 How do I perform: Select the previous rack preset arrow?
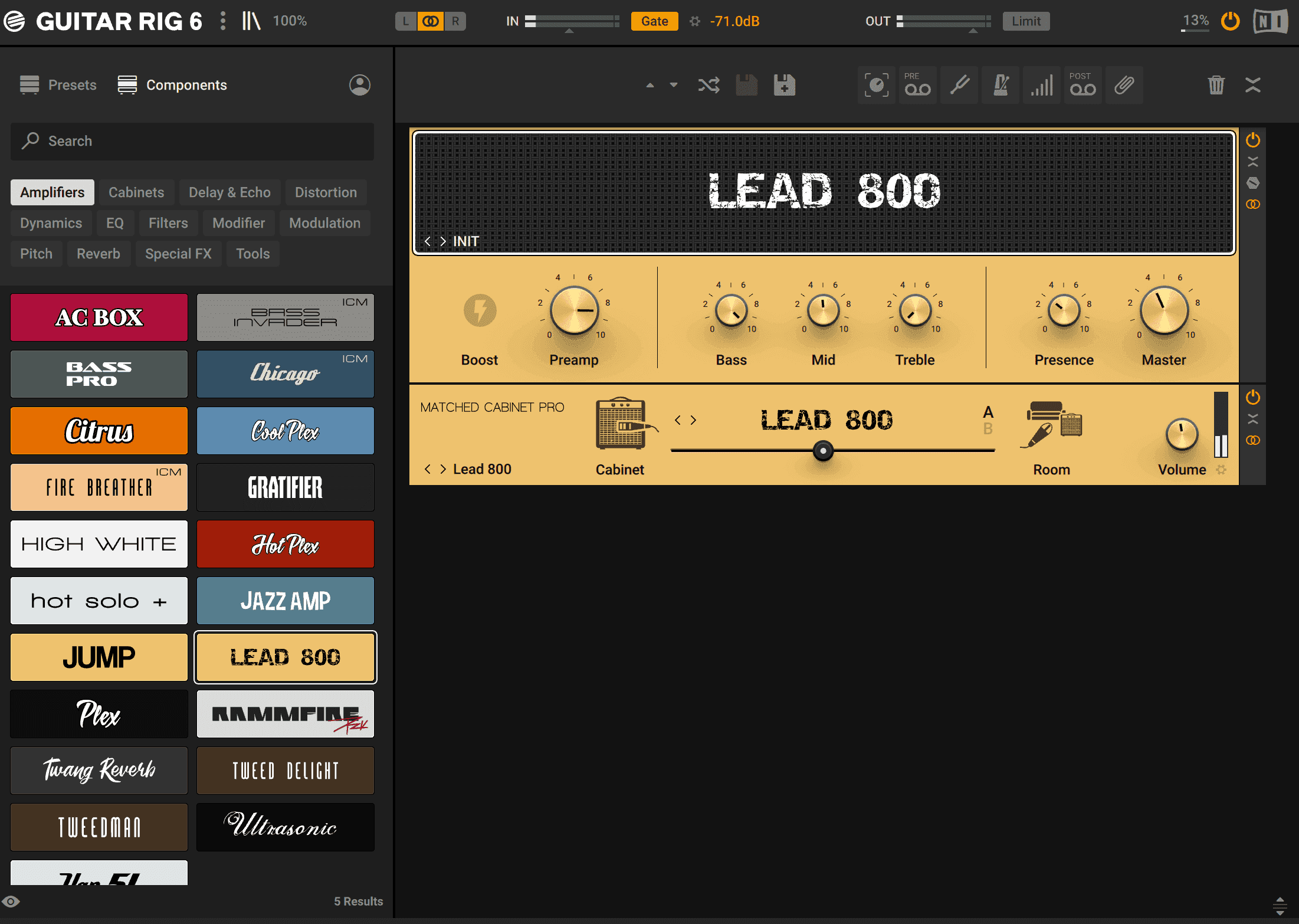[x=650, y=85]
